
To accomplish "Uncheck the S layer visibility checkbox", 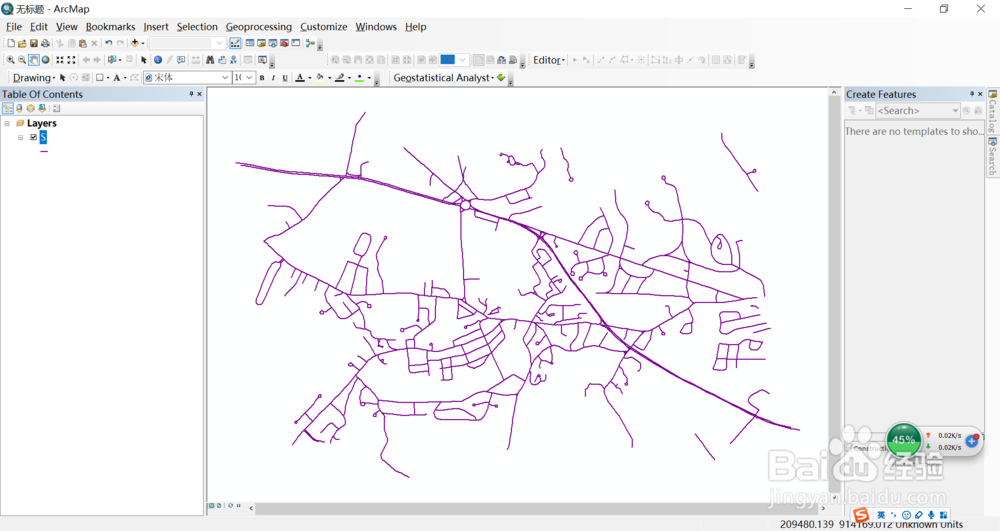I will (x=34, y=137).
